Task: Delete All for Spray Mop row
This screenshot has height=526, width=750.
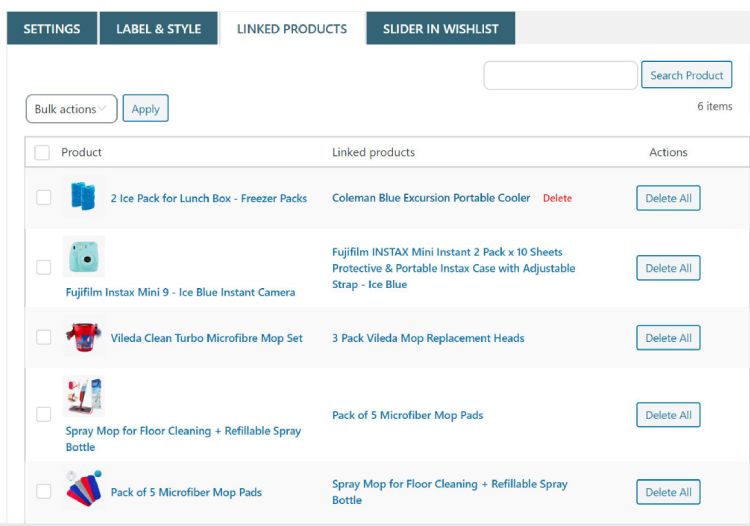Action: [x=668, y=415]
